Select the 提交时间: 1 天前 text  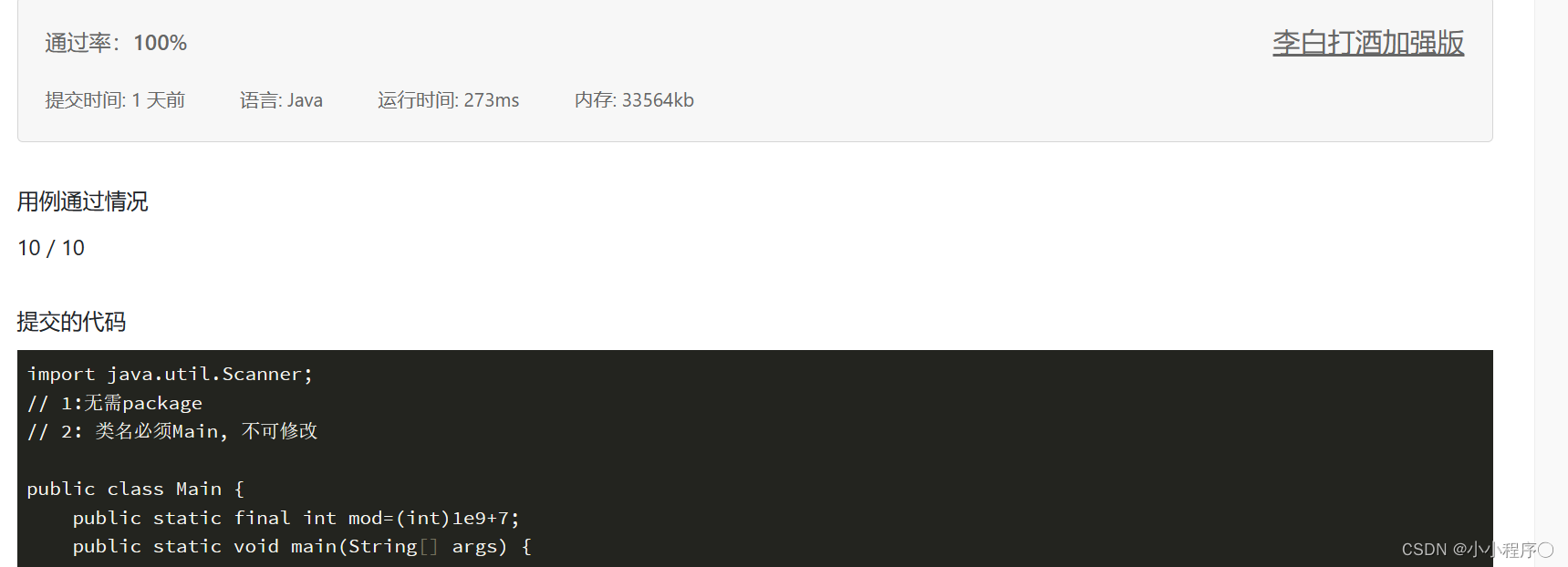click(115, 100)
